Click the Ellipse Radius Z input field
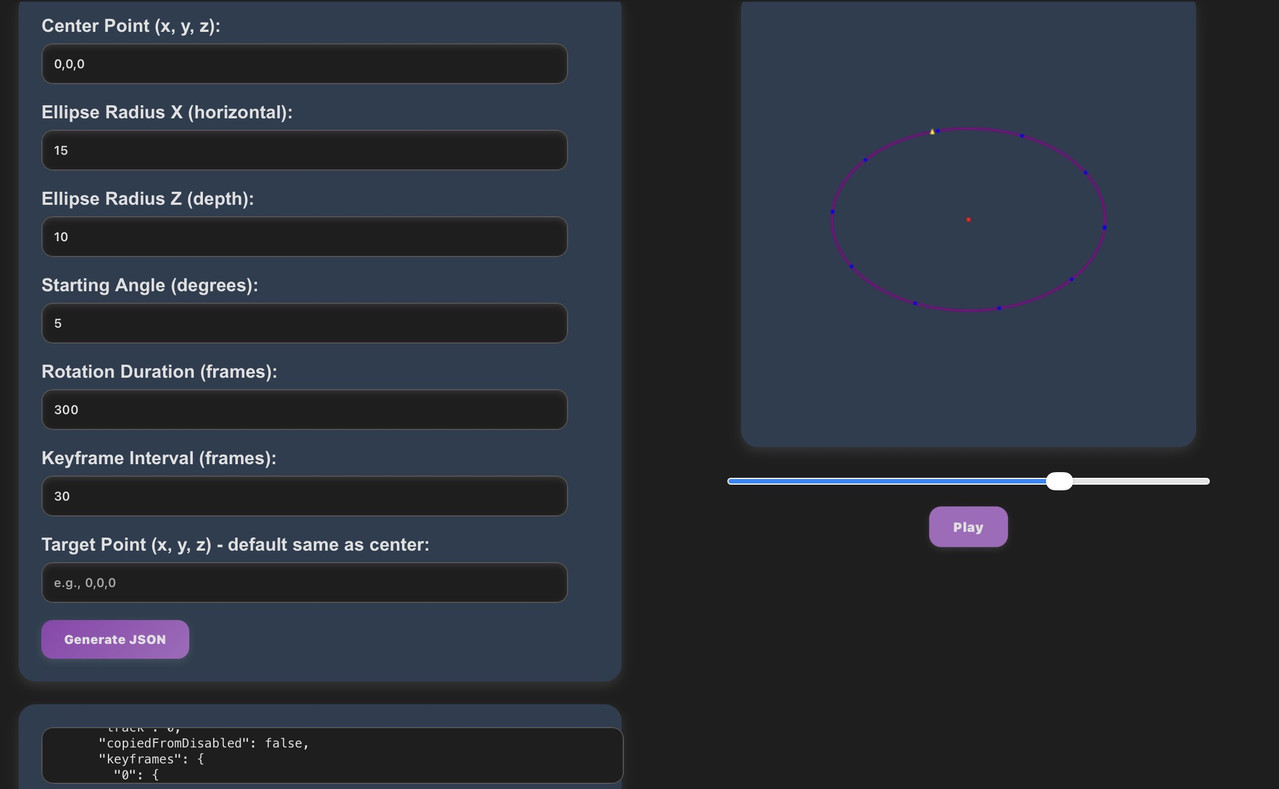This screenshot has width=1279, height=789. pyautogui.click(x=304, y=237)
